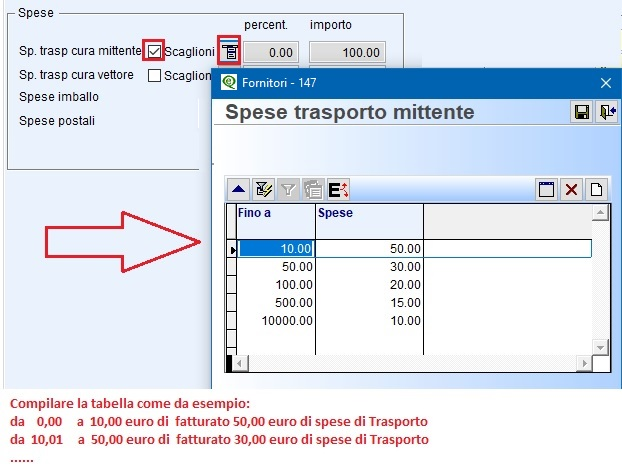Click the Fino a column header
The image size is (622, 470).
pos(276,221)
